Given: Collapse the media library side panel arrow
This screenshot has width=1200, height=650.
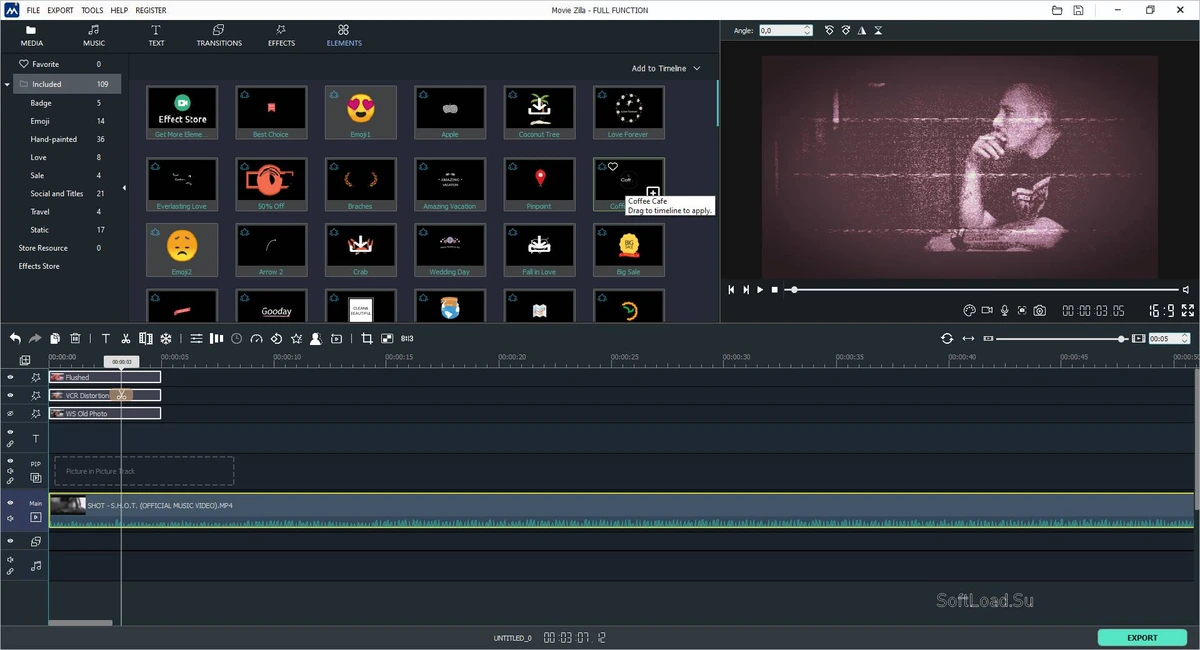Looking at the screenshot, I should (x=124, y=188).
